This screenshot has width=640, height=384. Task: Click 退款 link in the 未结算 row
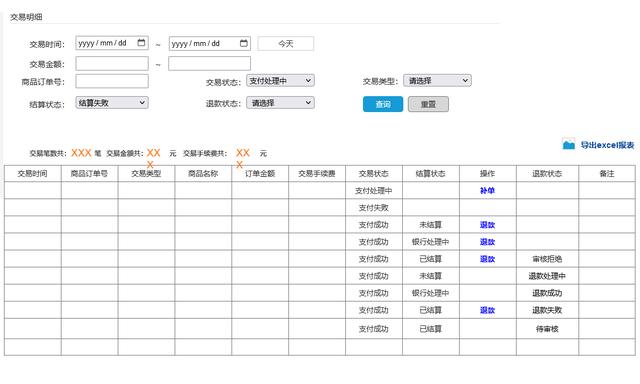(x=487, y=225)
